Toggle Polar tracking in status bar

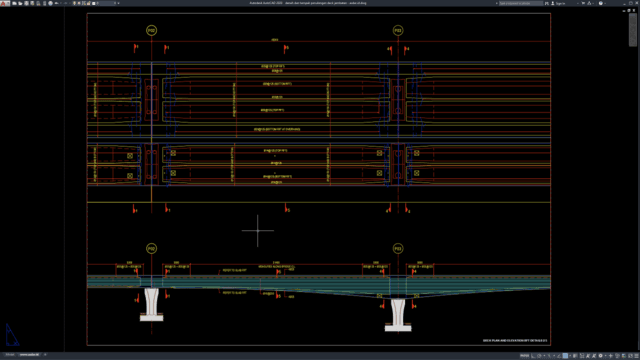[x=539, y=356]
